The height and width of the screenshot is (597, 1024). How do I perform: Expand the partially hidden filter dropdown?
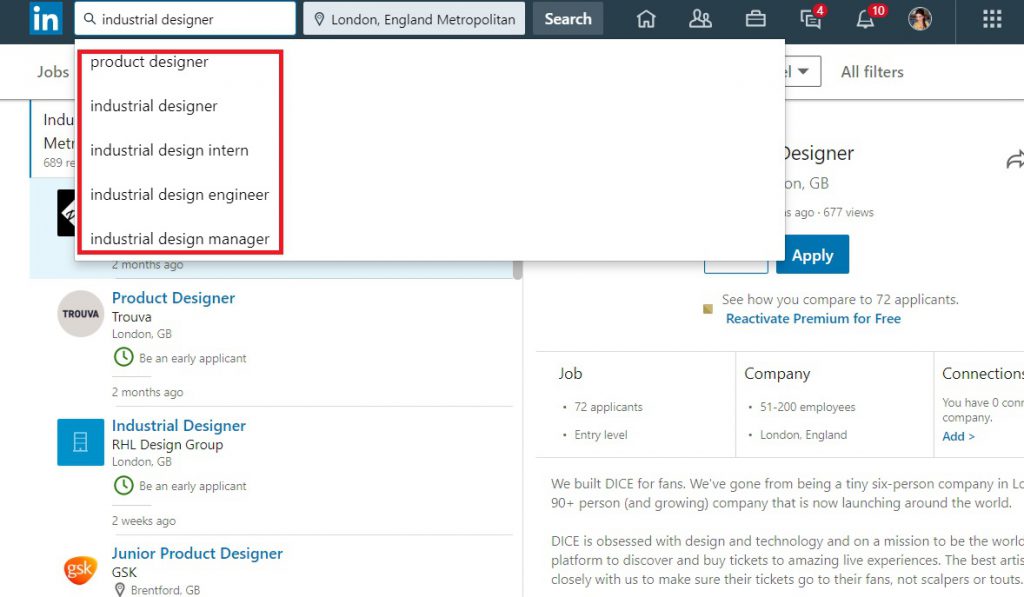tap(803, 71)
